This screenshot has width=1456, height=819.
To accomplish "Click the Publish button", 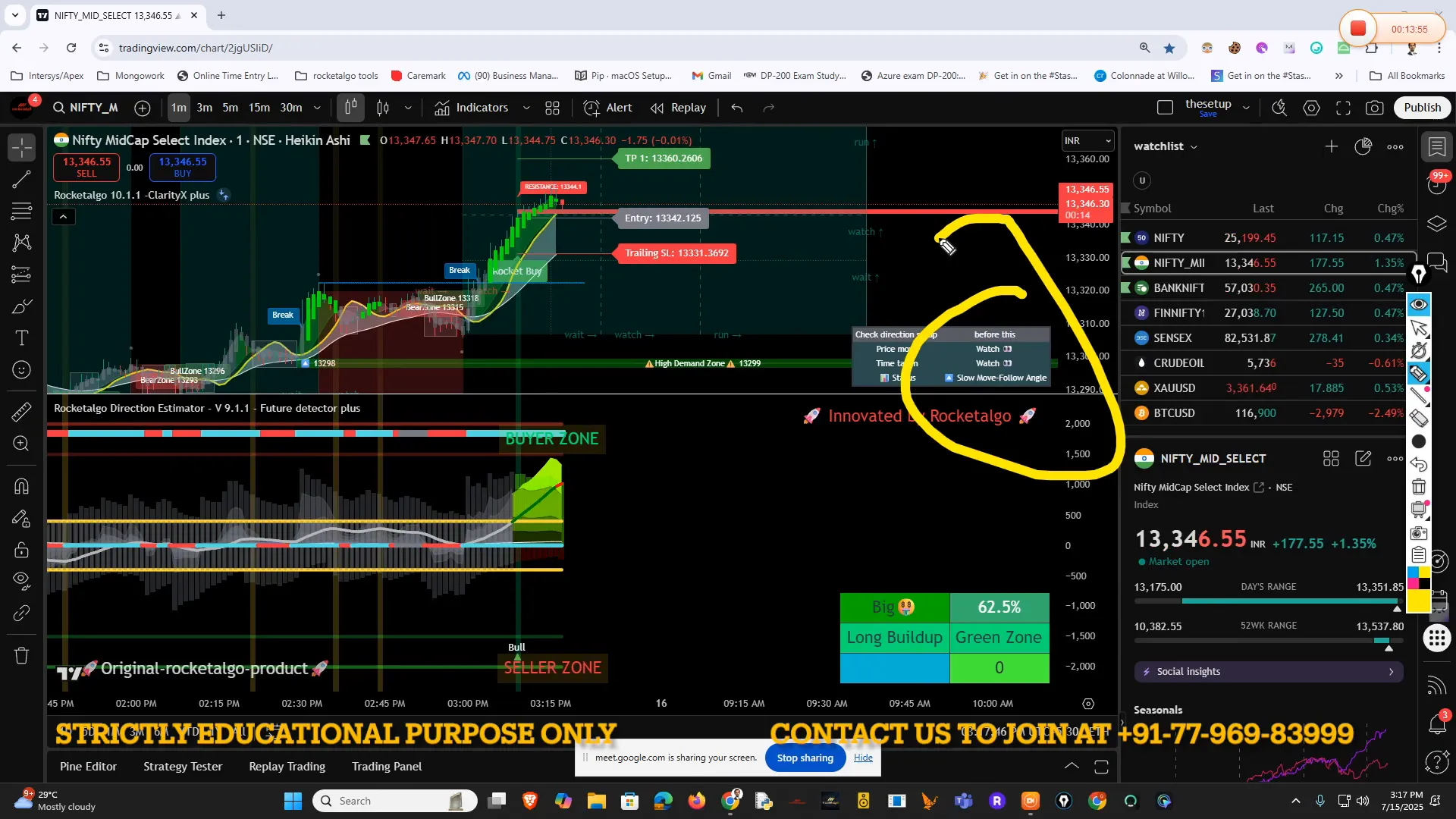I will click(1422, 108).
